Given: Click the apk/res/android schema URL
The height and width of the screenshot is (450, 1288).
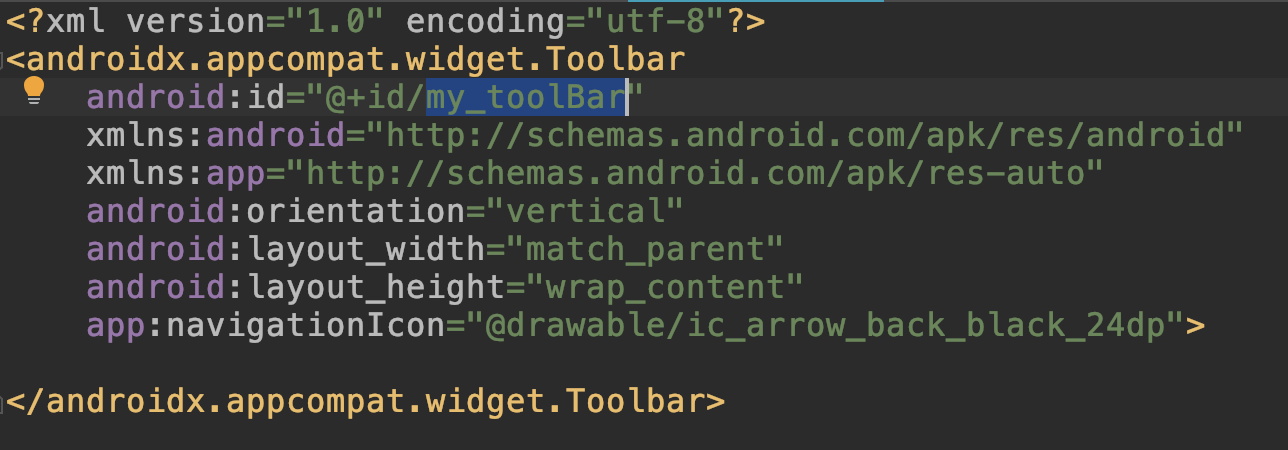Looking at the screenshot, I should point(805,135).
